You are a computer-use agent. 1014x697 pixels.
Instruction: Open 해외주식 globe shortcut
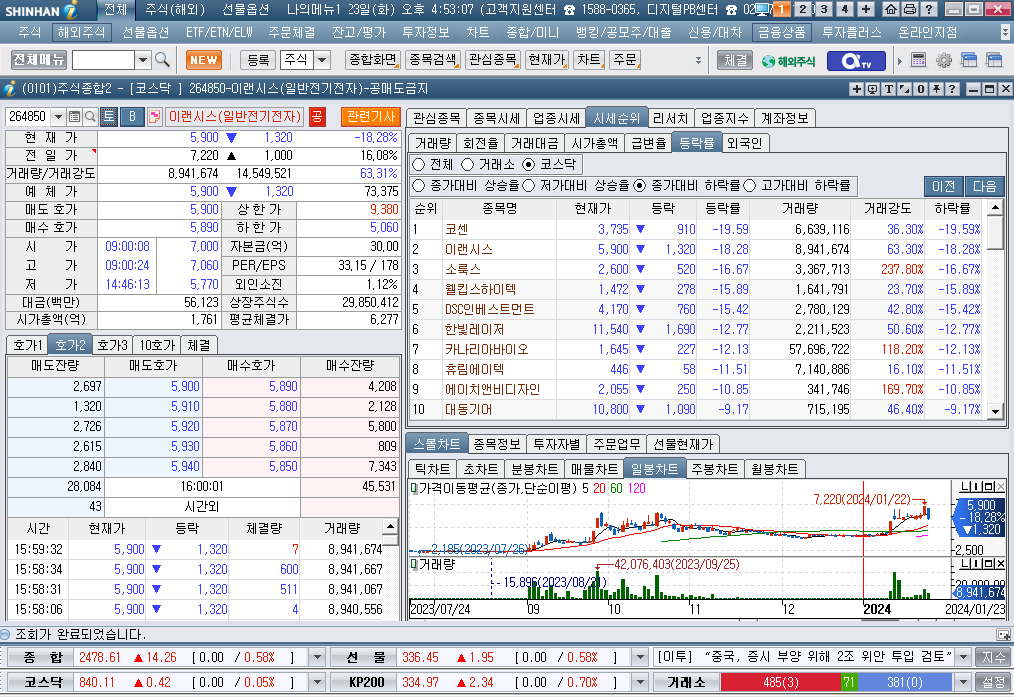tap(789, 61)
